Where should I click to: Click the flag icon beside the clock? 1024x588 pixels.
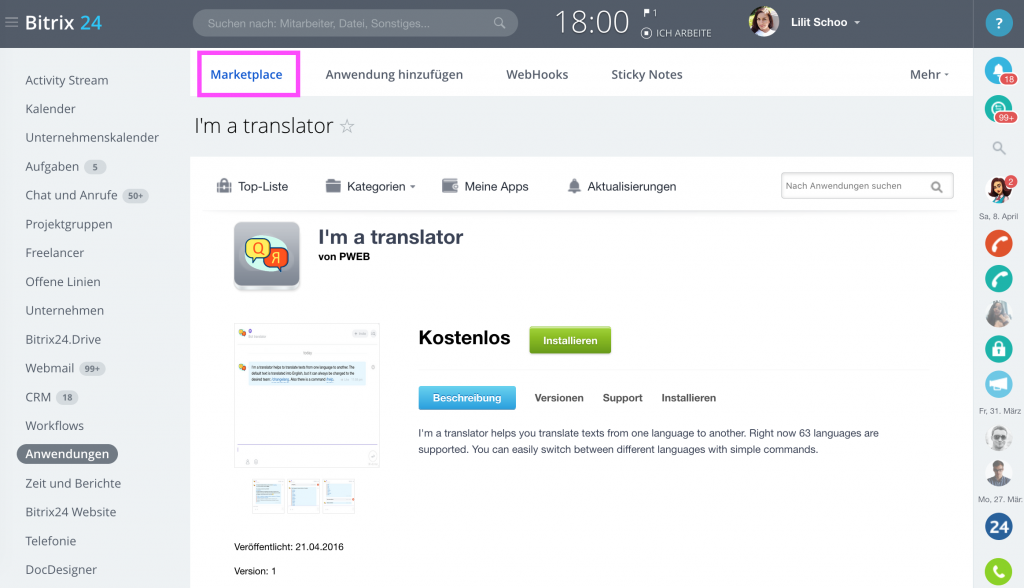coord(647,12)
